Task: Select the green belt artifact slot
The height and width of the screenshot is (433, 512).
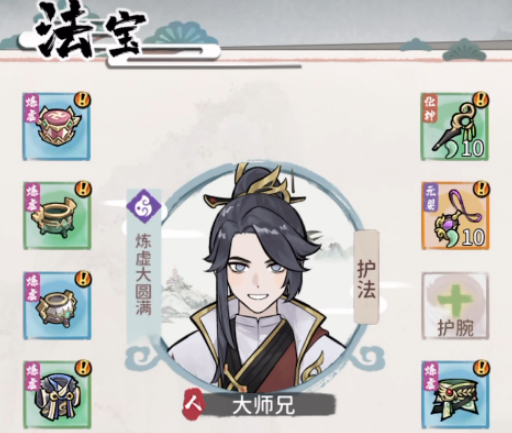Action: [455, 395]
